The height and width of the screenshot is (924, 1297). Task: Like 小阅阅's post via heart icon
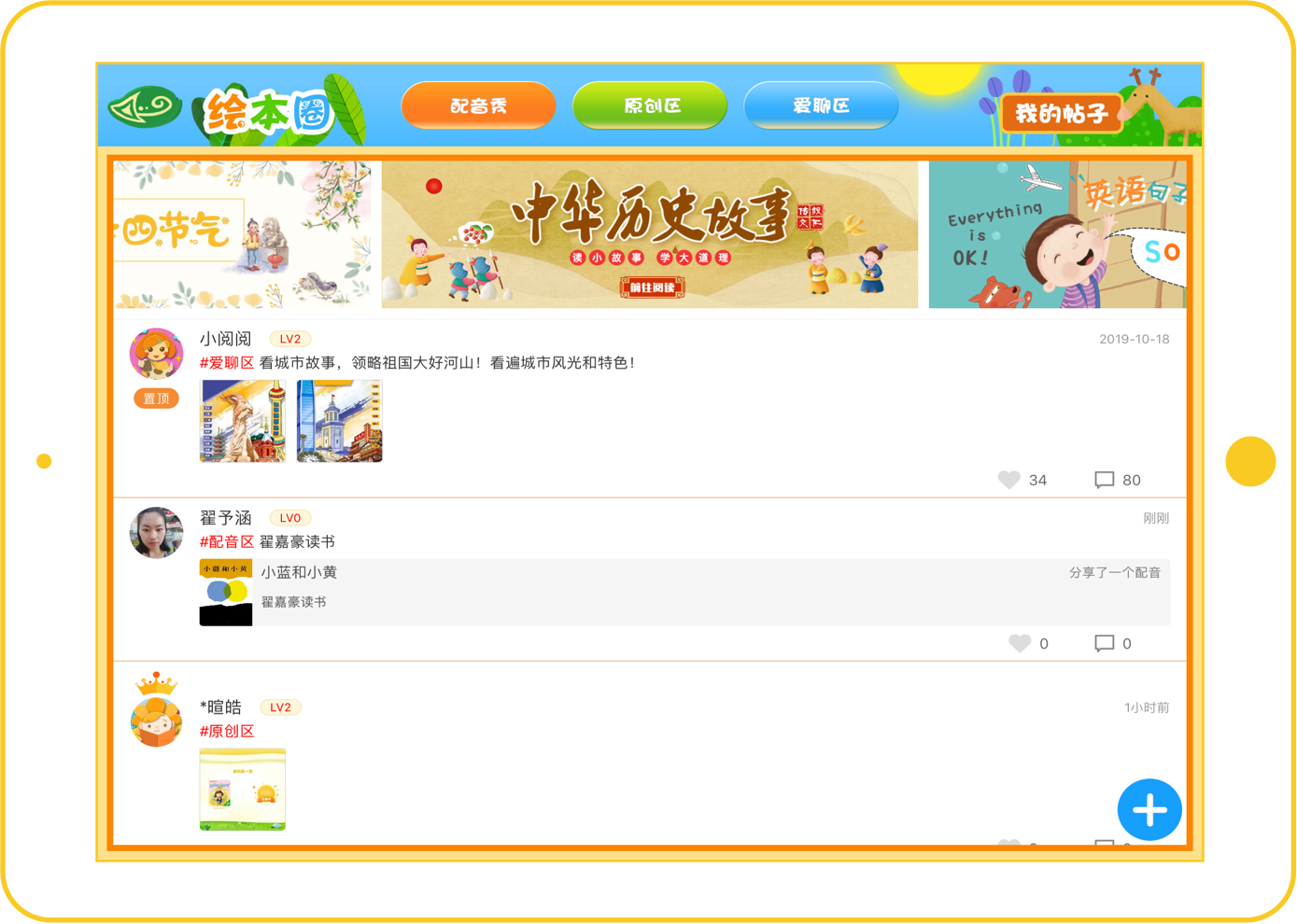1008,480
